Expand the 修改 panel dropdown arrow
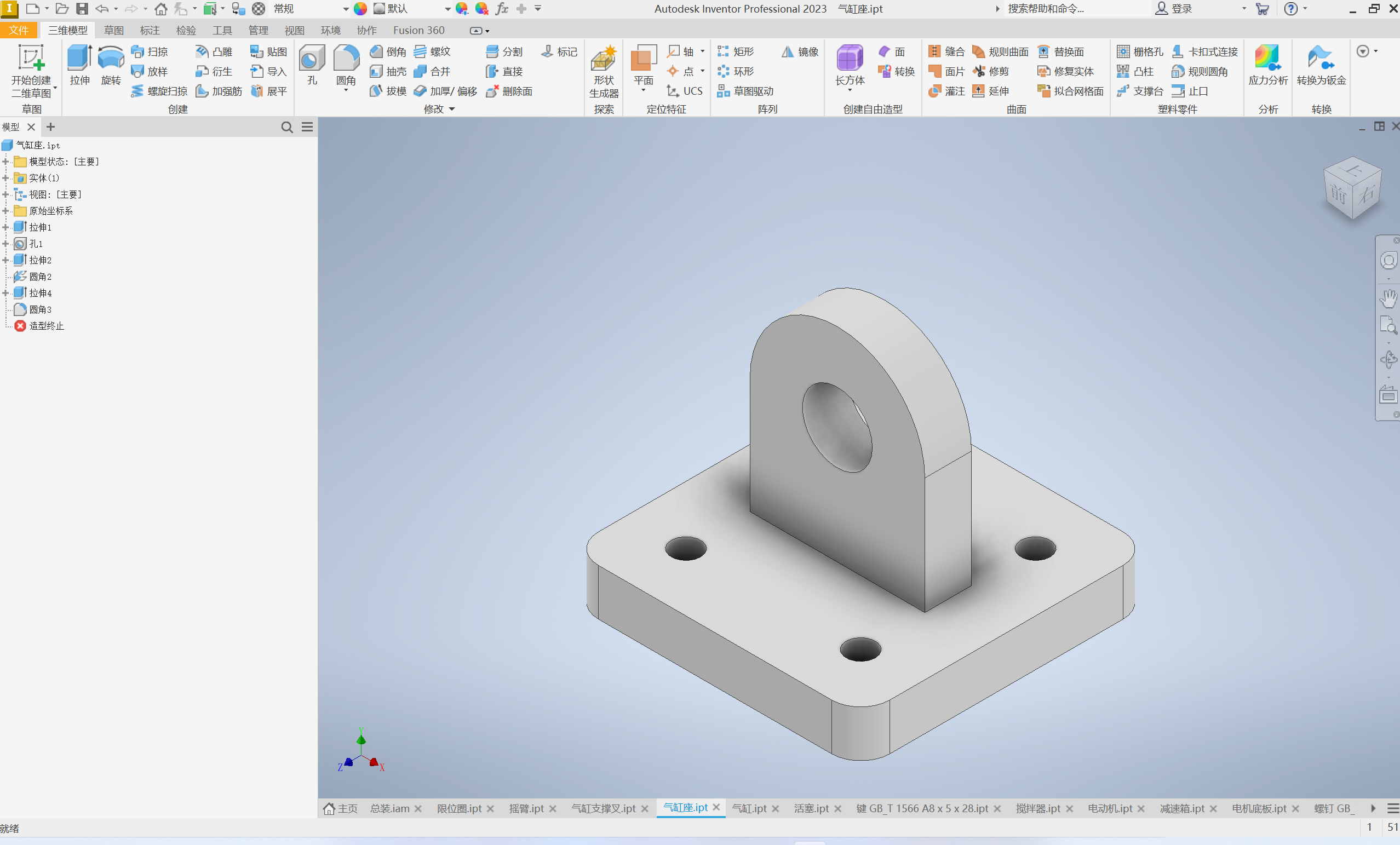1400x845 pixels. coord(452,109)
